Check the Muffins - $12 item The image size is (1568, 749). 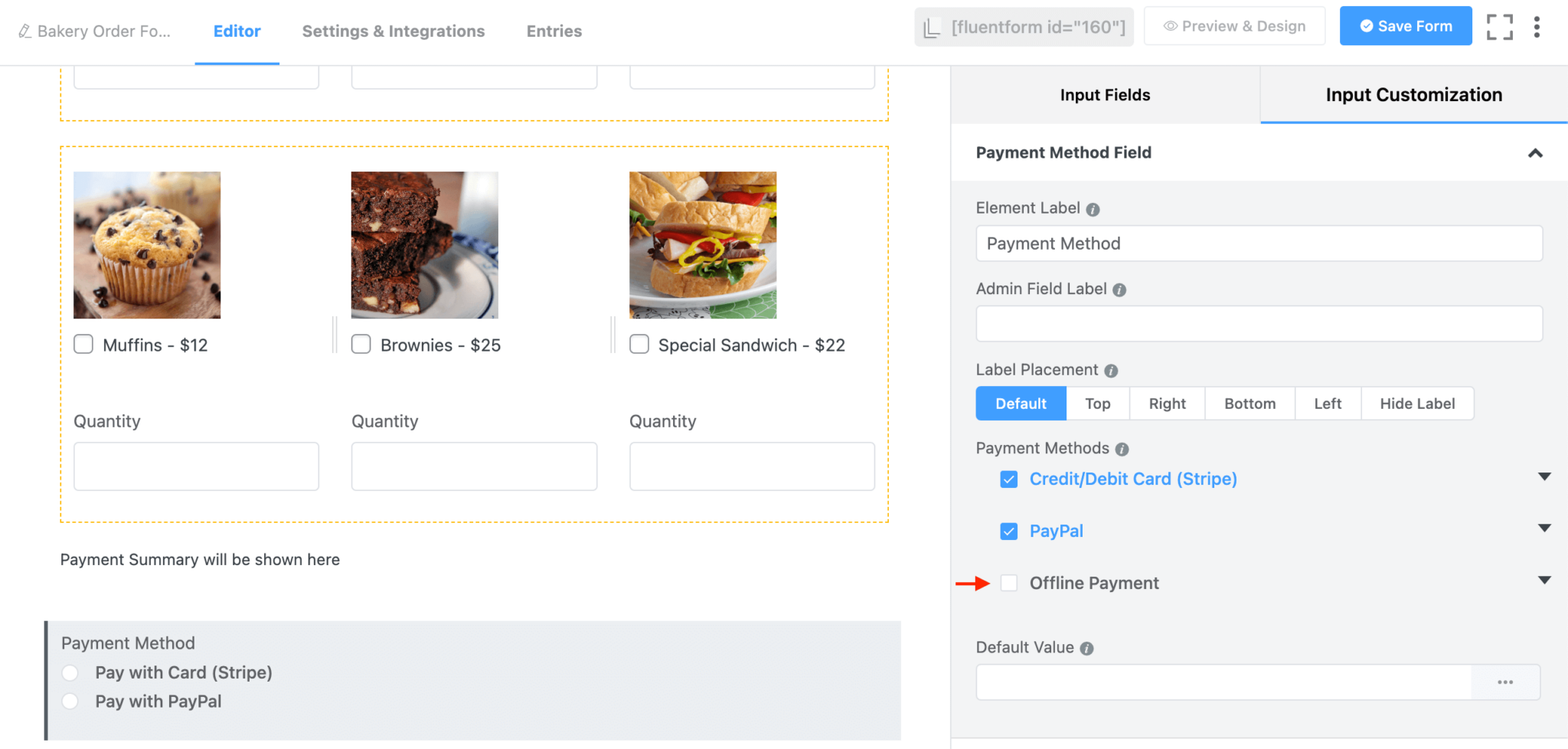[83, 344]
